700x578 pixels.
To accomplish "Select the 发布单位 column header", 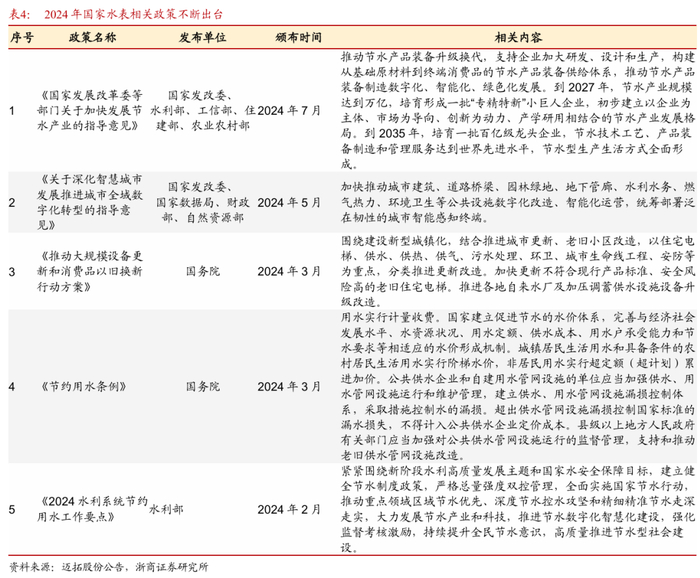I will (x=202, y=37).
